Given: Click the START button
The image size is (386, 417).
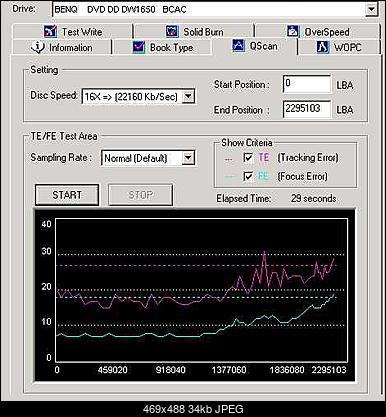Looking at the screenshot, I should [x=67, y=195].
